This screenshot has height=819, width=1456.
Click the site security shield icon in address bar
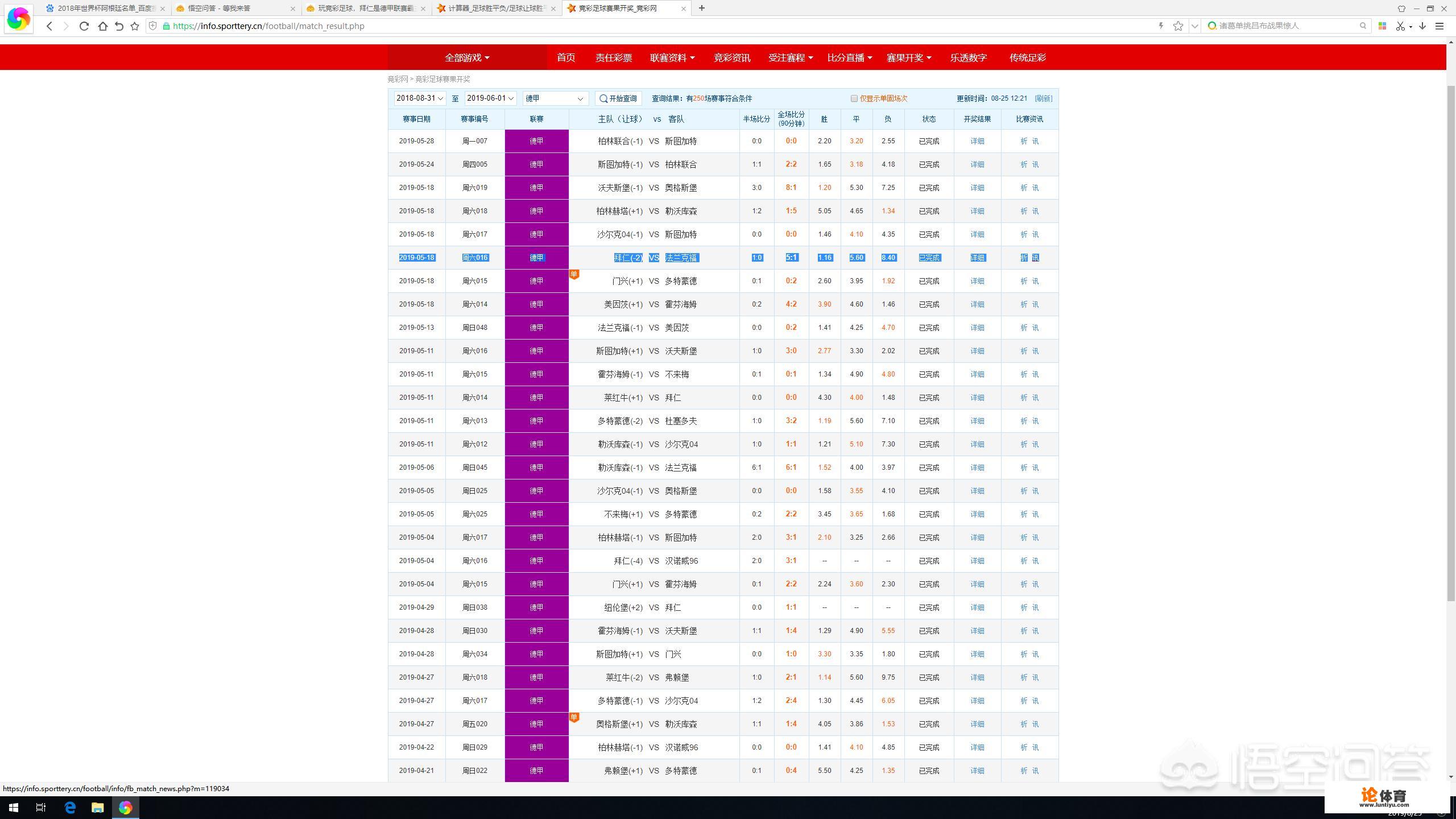tap(152, 26)
